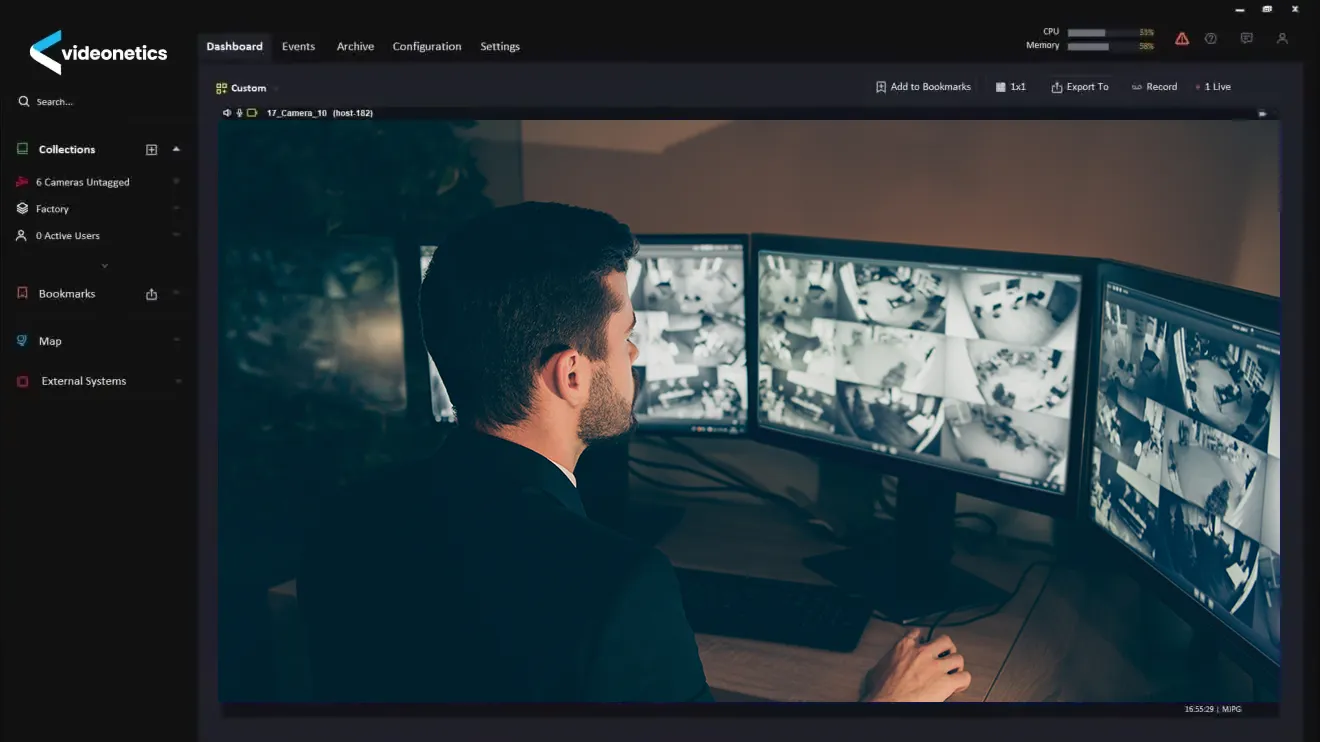This screenshot has height=742, width=1320.
Task: Click the red alert warning icon
Action: click(1182, 39)
